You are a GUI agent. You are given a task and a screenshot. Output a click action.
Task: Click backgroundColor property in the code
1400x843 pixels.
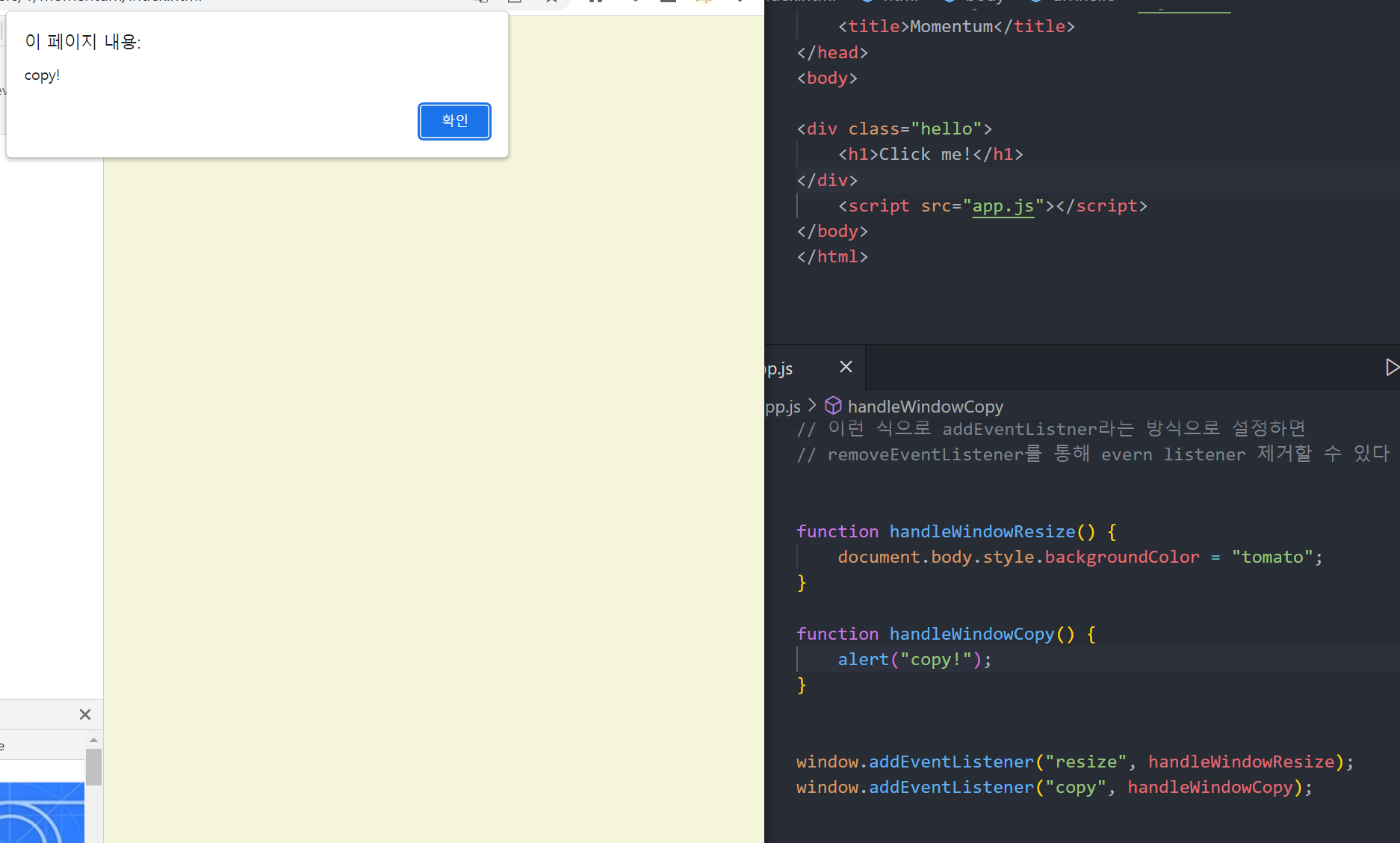[x=1121, y=557]
